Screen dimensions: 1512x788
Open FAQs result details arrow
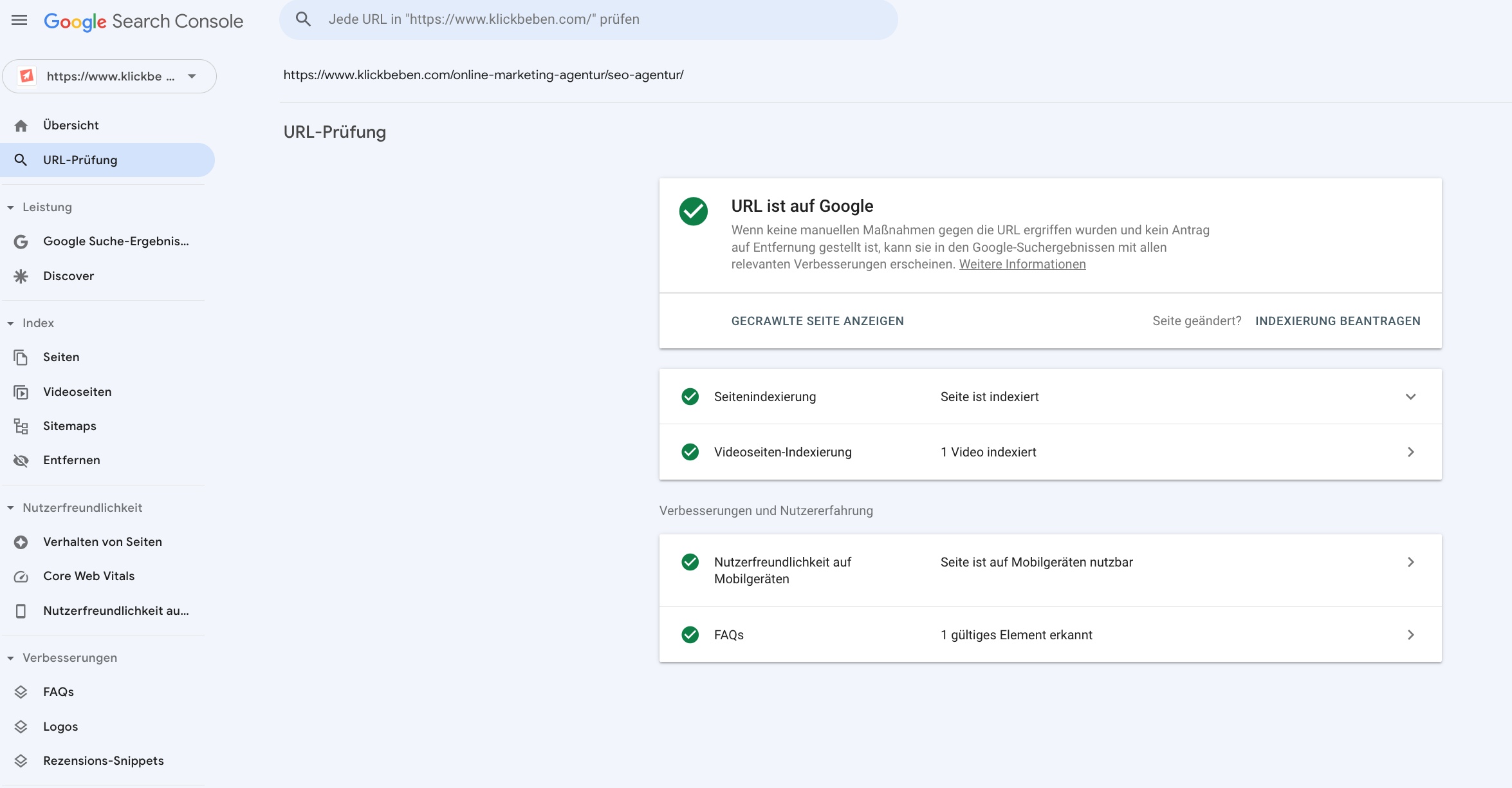coord(1411,635)
